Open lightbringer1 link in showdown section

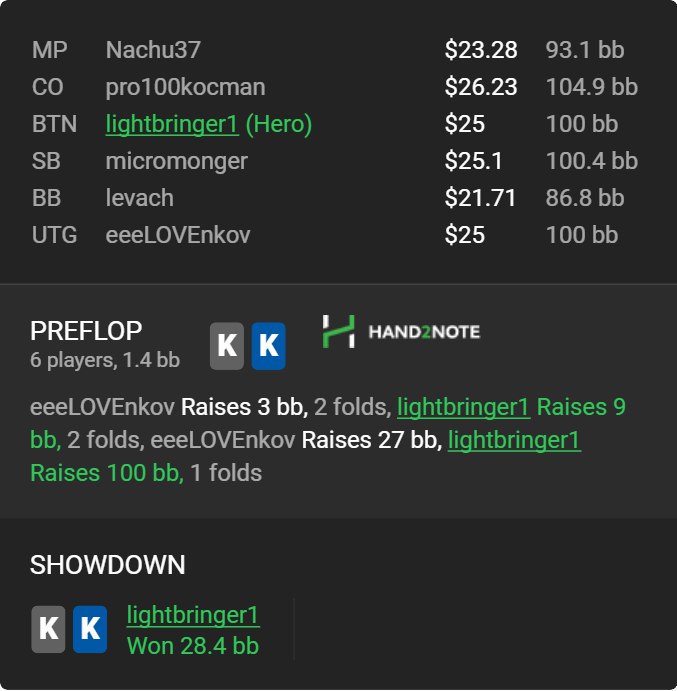(193, 615)
